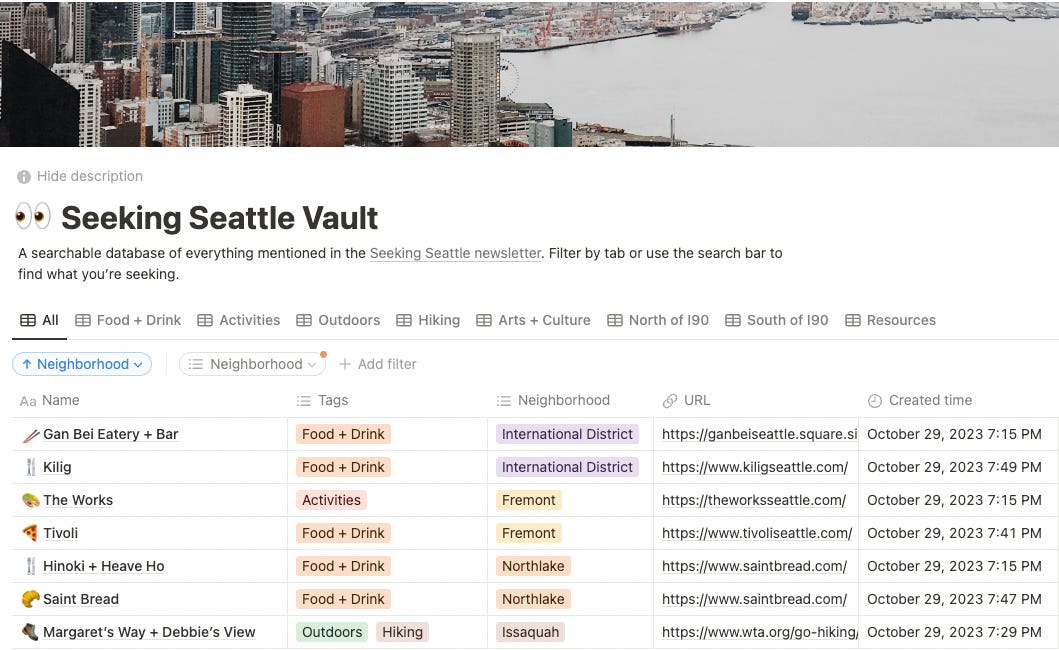Open the Tivoli entry
The width and height of the screenshot is (1059, 650).
coord(61,534)
